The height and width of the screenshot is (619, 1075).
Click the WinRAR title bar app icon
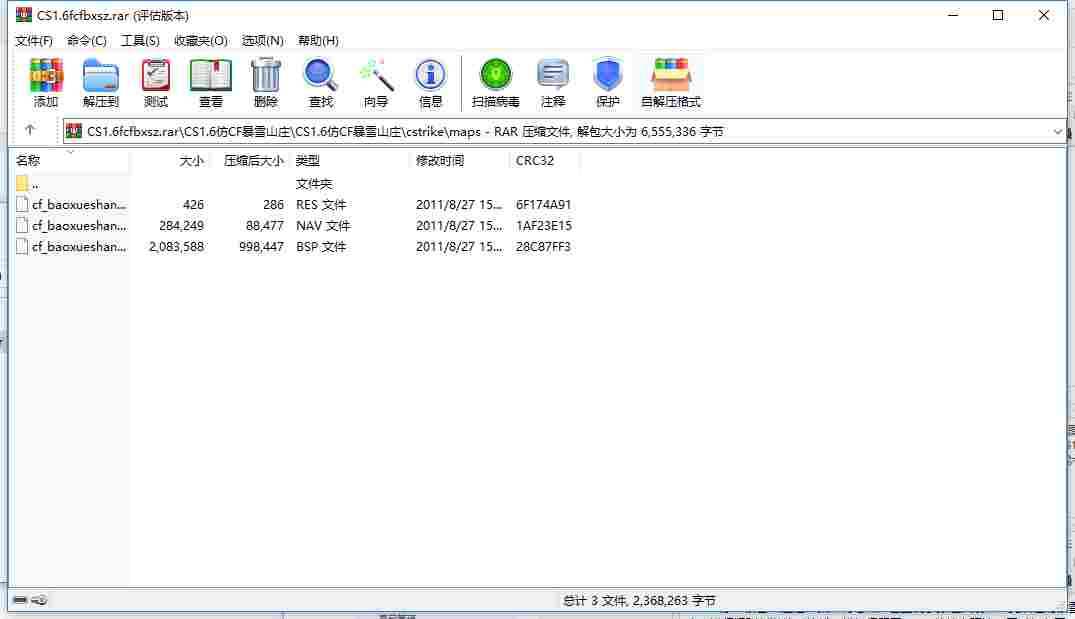click(x=24, y=15)
